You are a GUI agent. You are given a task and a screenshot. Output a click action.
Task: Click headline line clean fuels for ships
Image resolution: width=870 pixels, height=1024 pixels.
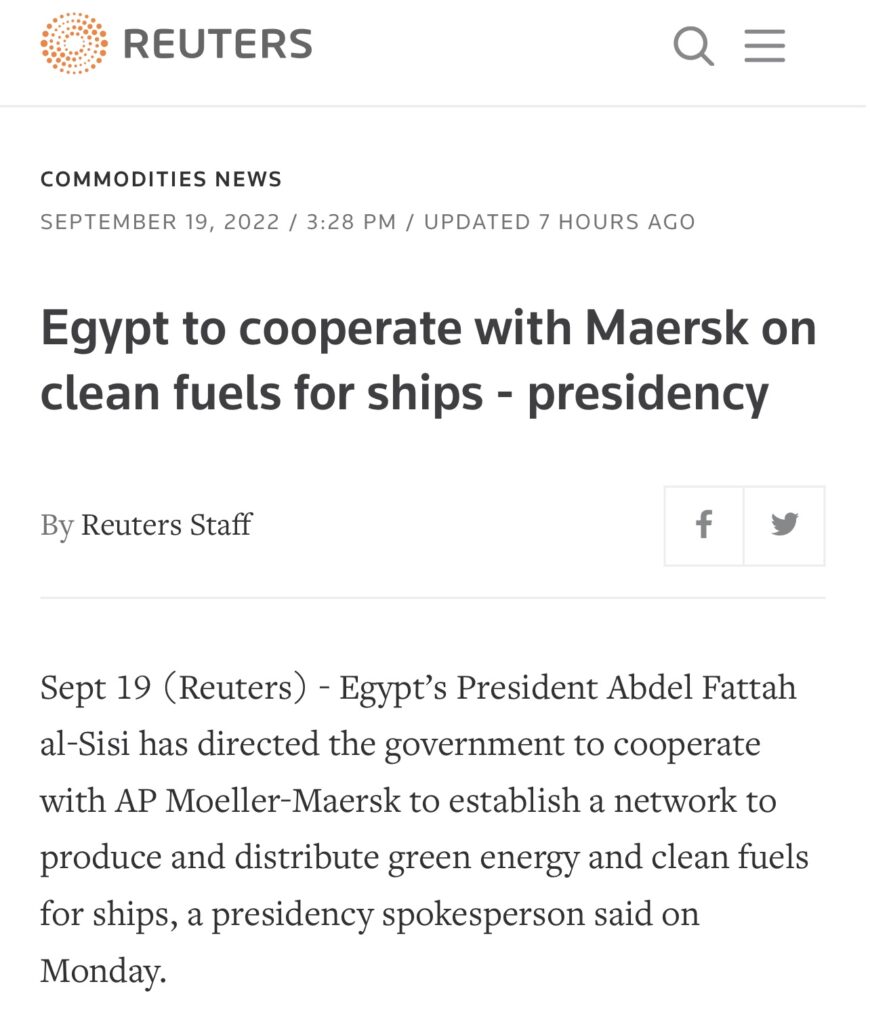[262, 392]
